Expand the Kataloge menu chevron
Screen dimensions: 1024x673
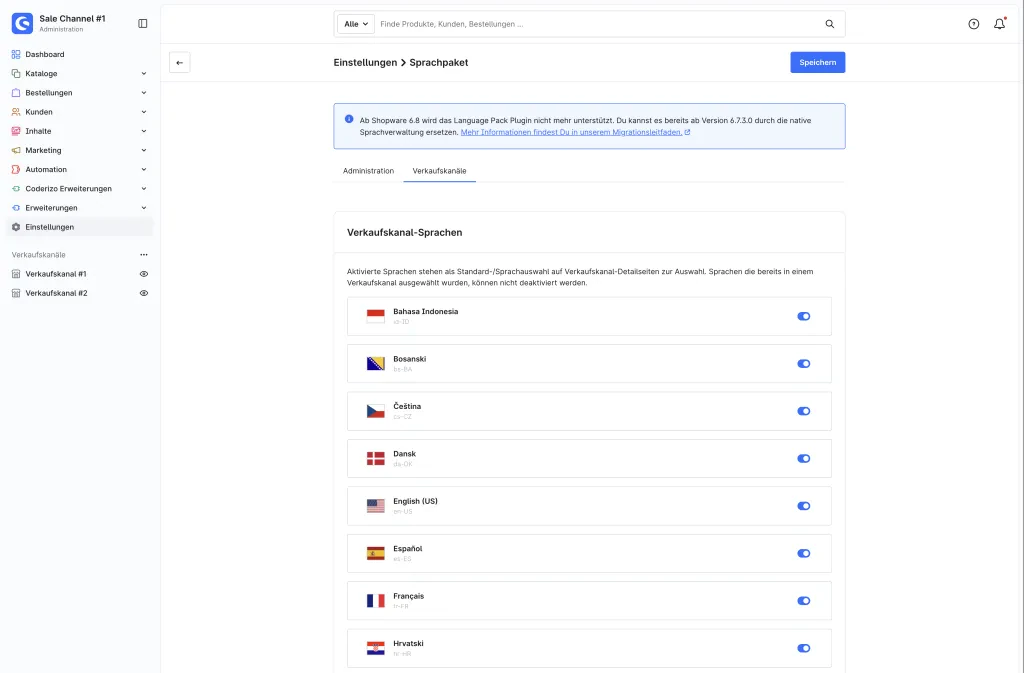144,74
